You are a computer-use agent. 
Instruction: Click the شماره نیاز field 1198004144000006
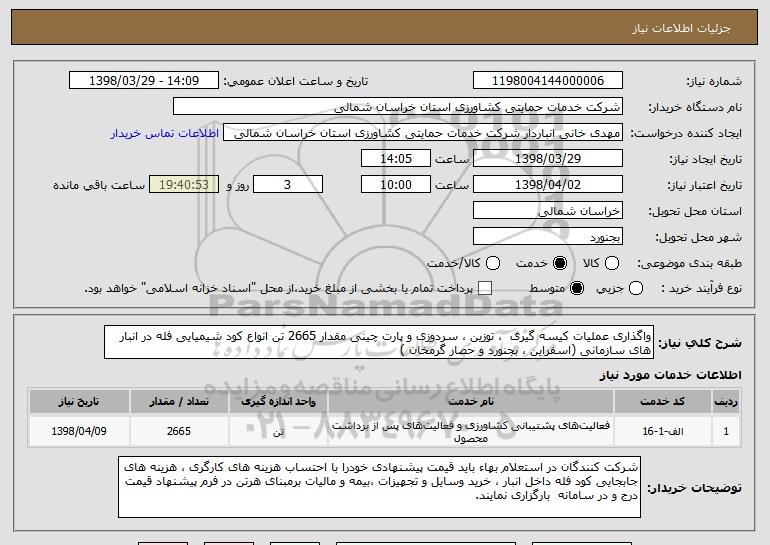[548, 81]
